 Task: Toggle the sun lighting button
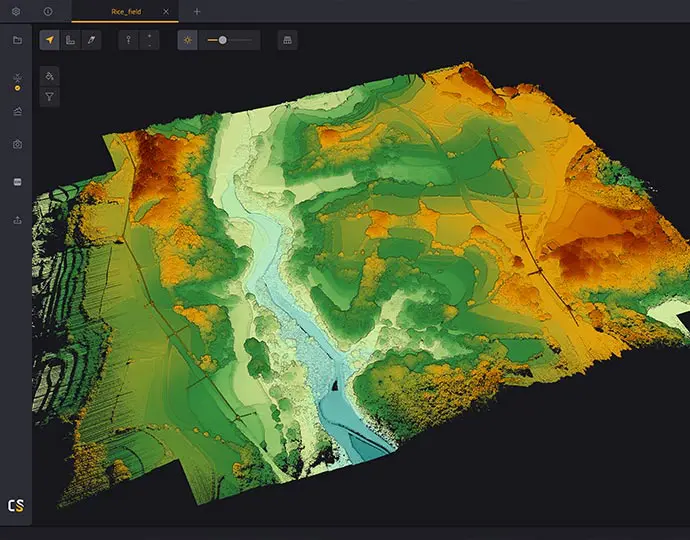click(187, 40)
